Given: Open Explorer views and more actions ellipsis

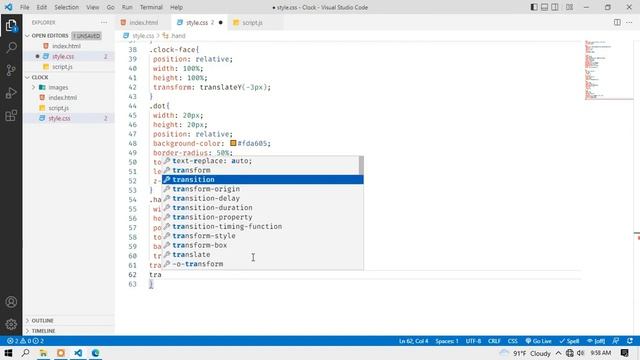Looking at the screenshot, I should (x=104, y=22).
